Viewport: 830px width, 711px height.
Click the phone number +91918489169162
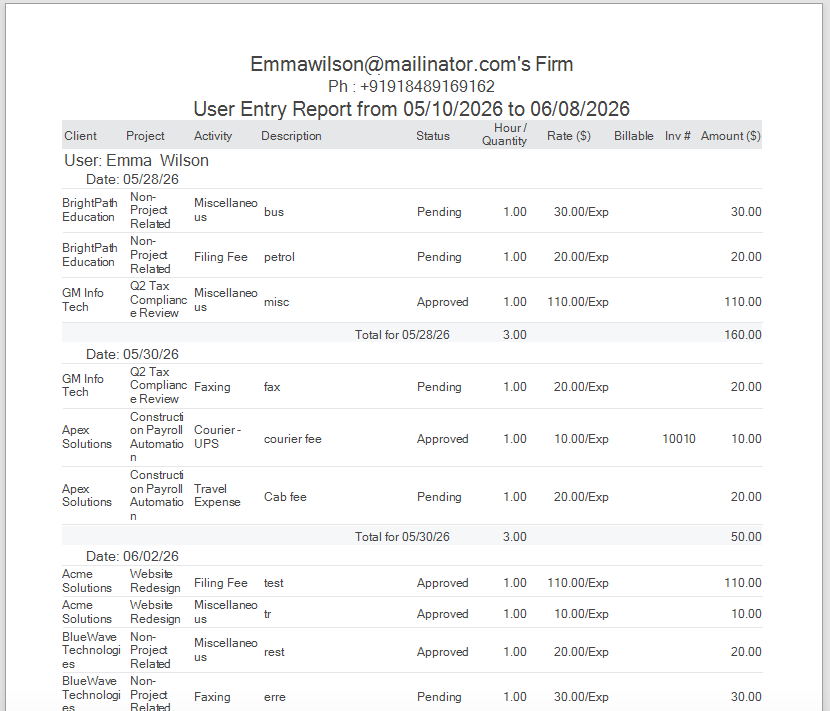point(427,86)
